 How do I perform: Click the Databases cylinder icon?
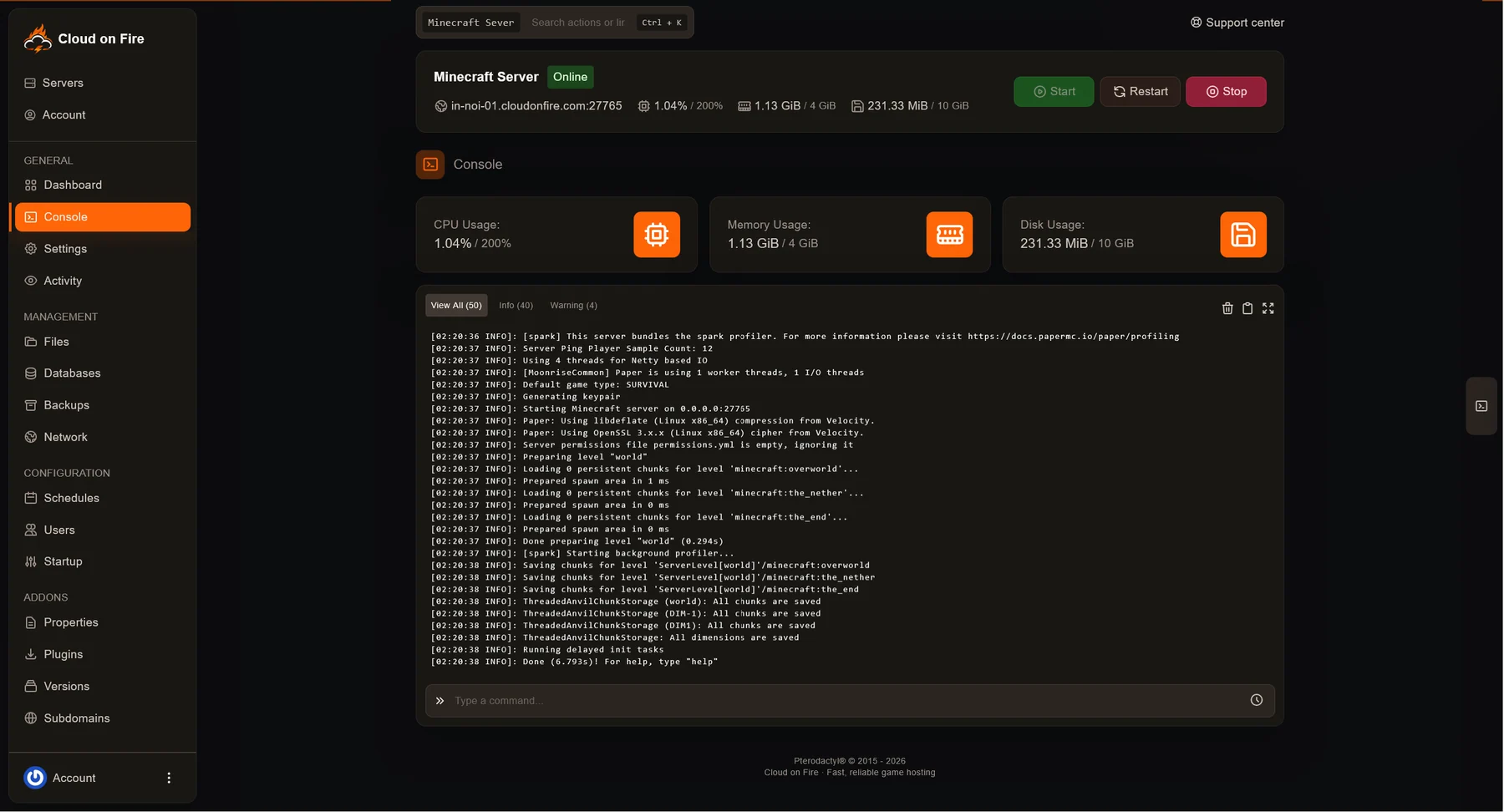coord(31,373)
